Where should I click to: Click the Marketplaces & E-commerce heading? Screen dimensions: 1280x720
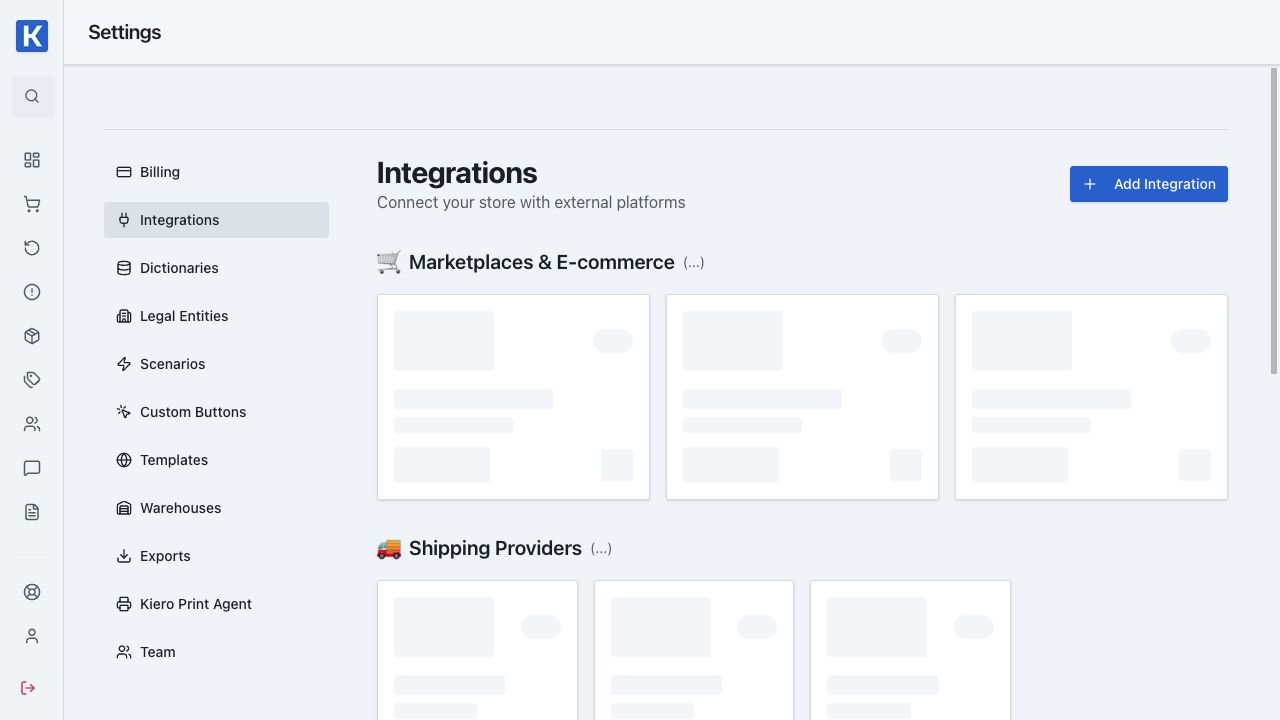click(x=541, y=262)
